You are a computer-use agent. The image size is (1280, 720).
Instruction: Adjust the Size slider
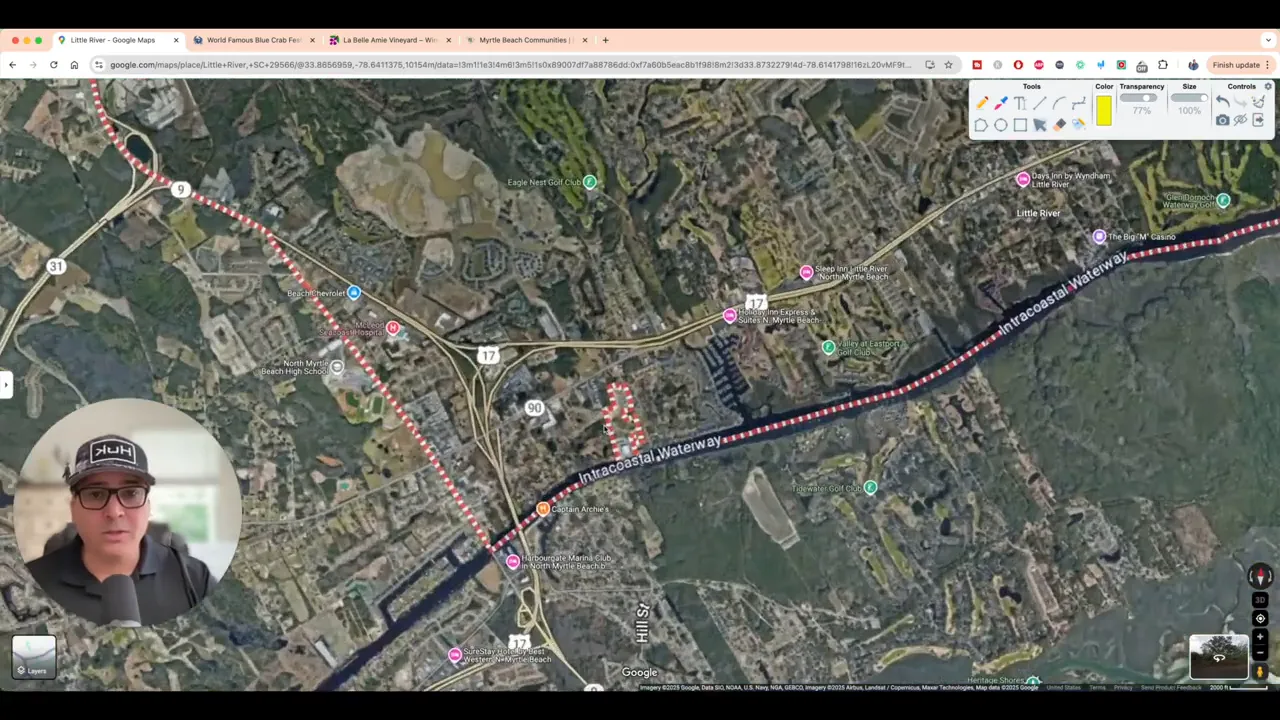coord(1189,98)
